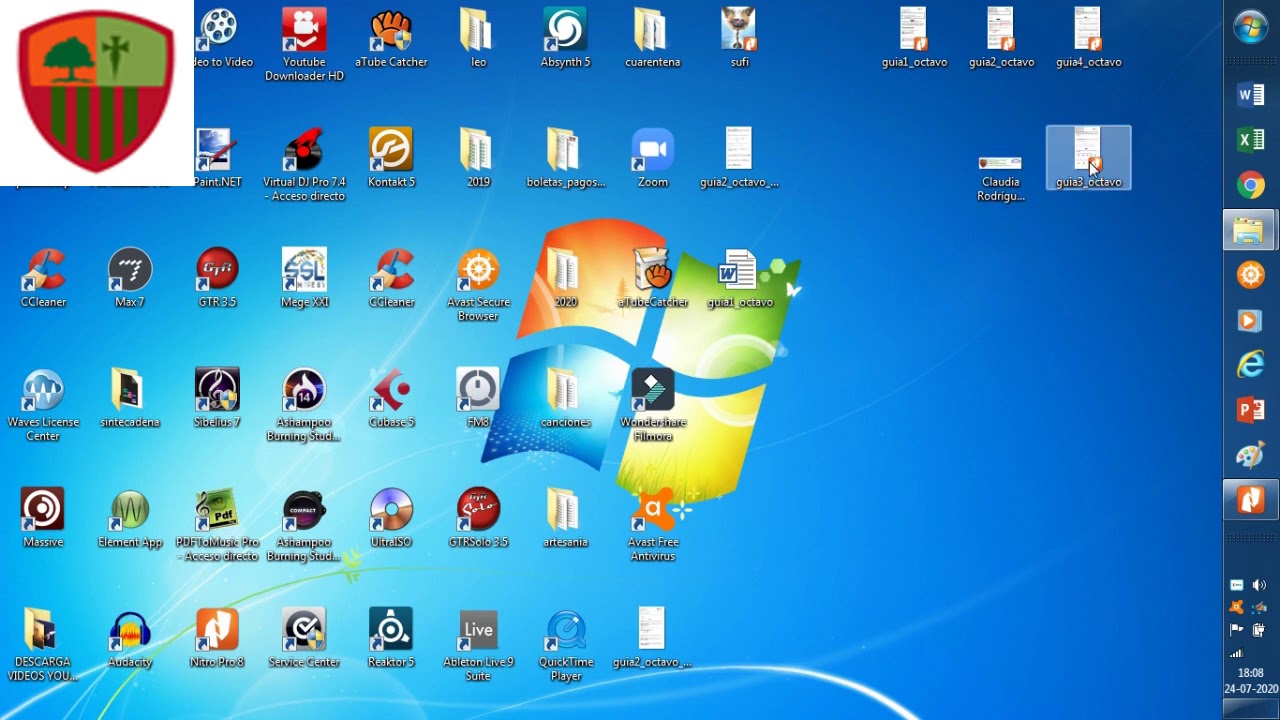Open Word from the taskbar
Viewport: 1280px width, 720px height.
[x=1251, y=95]
